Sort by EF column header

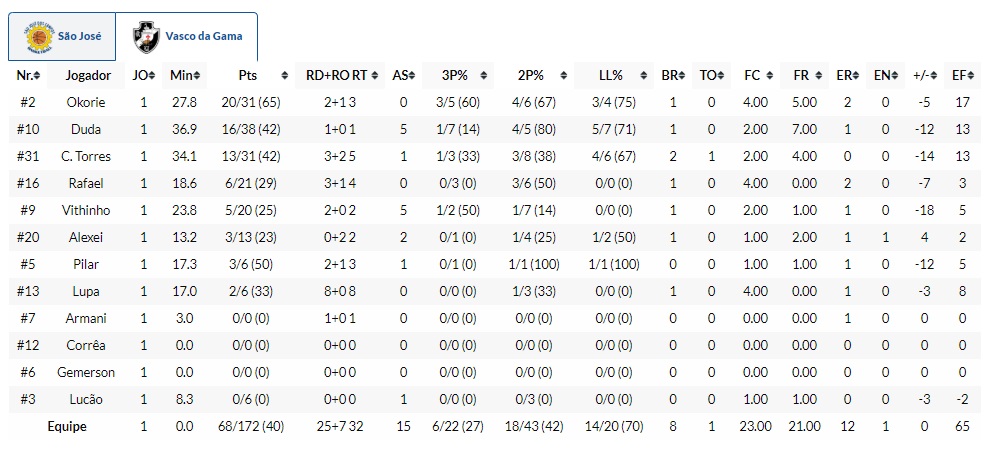(x=963, y=76)
